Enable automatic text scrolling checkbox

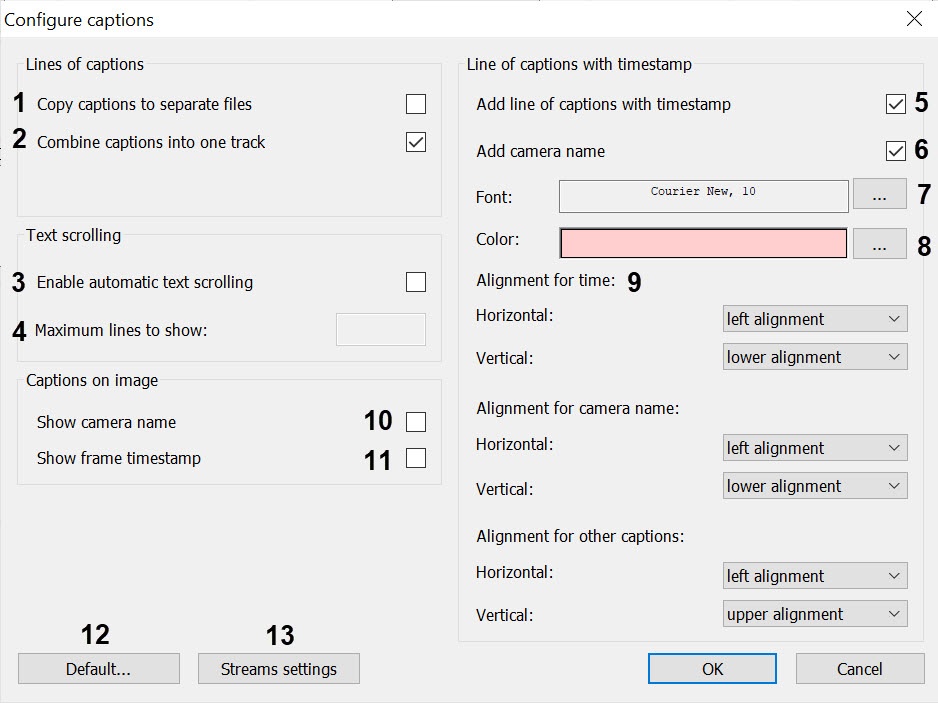[416, 282]
